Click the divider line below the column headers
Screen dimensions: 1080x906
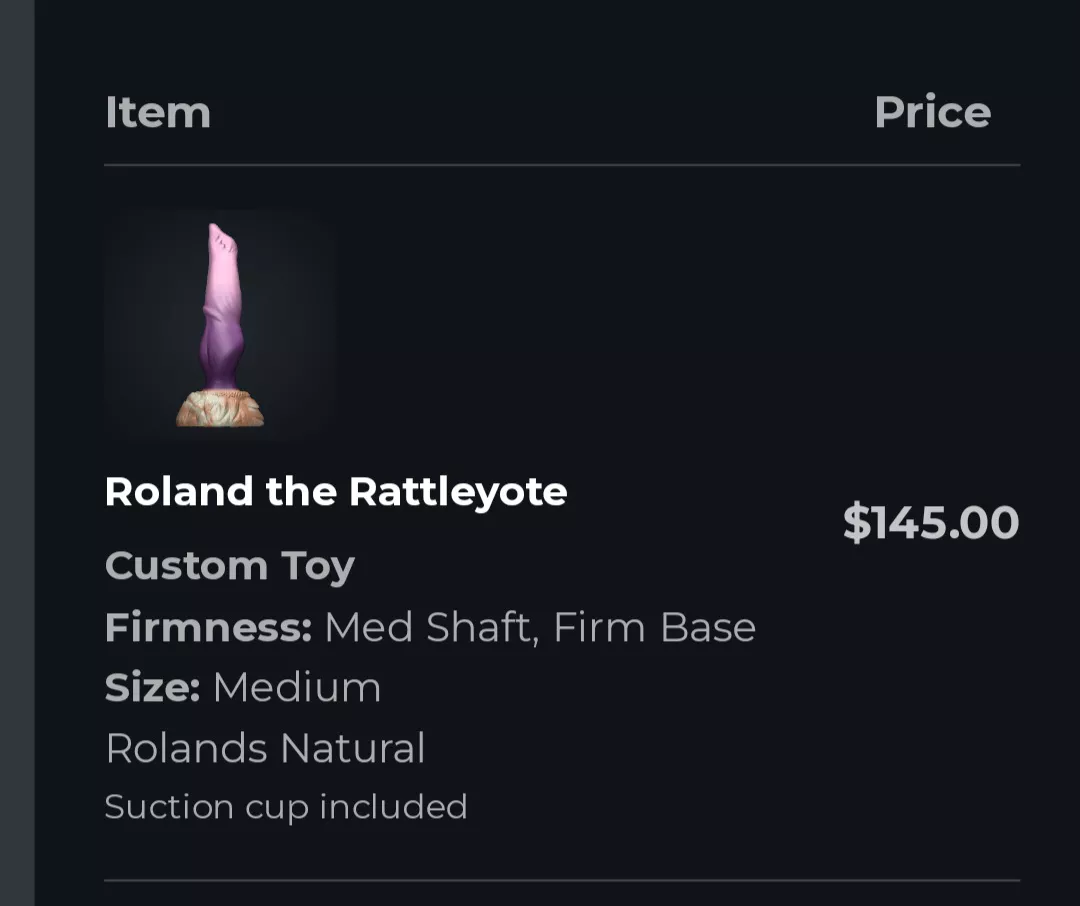pos(561,165)
